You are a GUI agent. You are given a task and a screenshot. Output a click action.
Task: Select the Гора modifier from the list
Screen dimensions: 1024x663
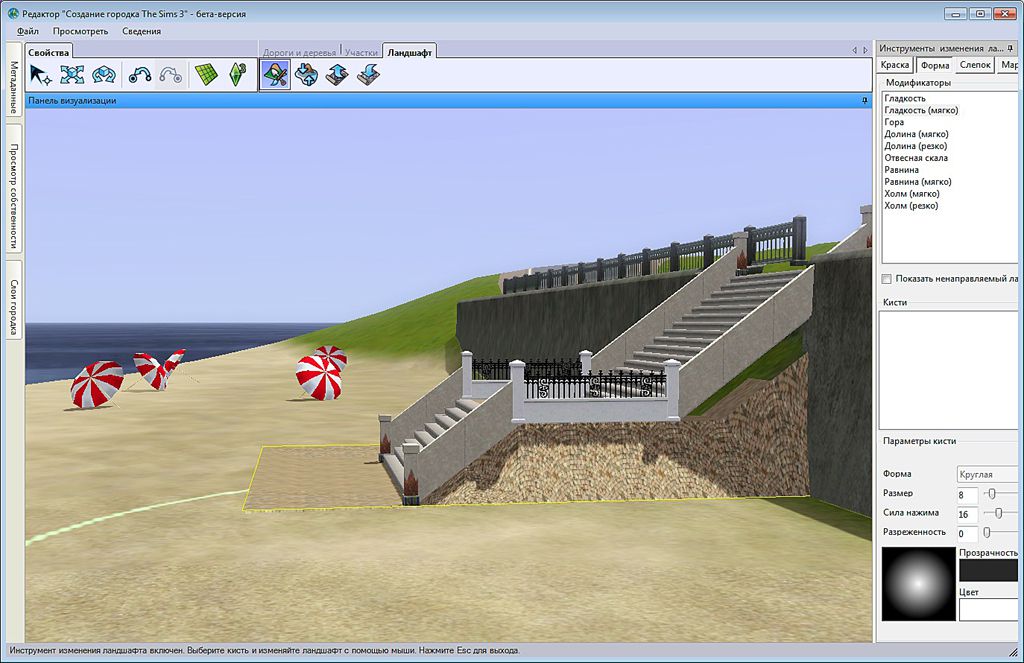click(x=894, y=122)
